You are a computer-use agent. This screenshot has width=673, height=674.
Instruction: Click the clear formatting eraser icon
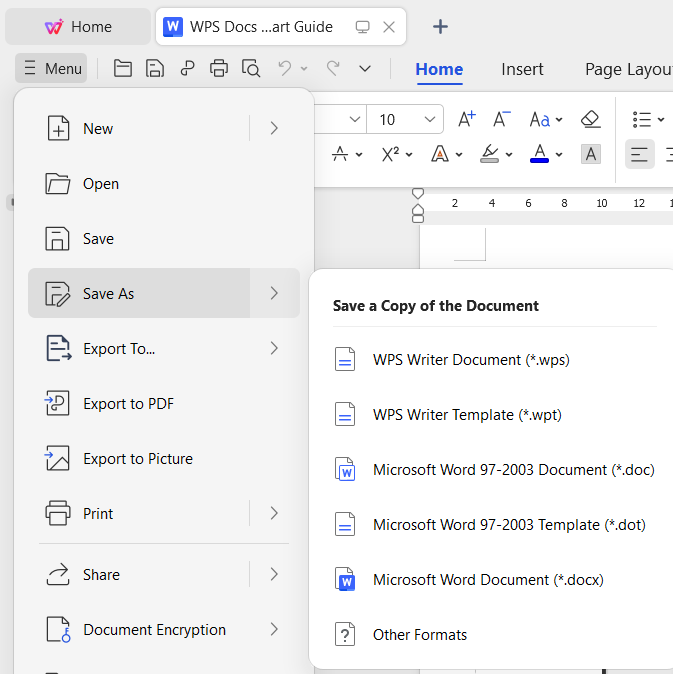(x=590, y=119)
